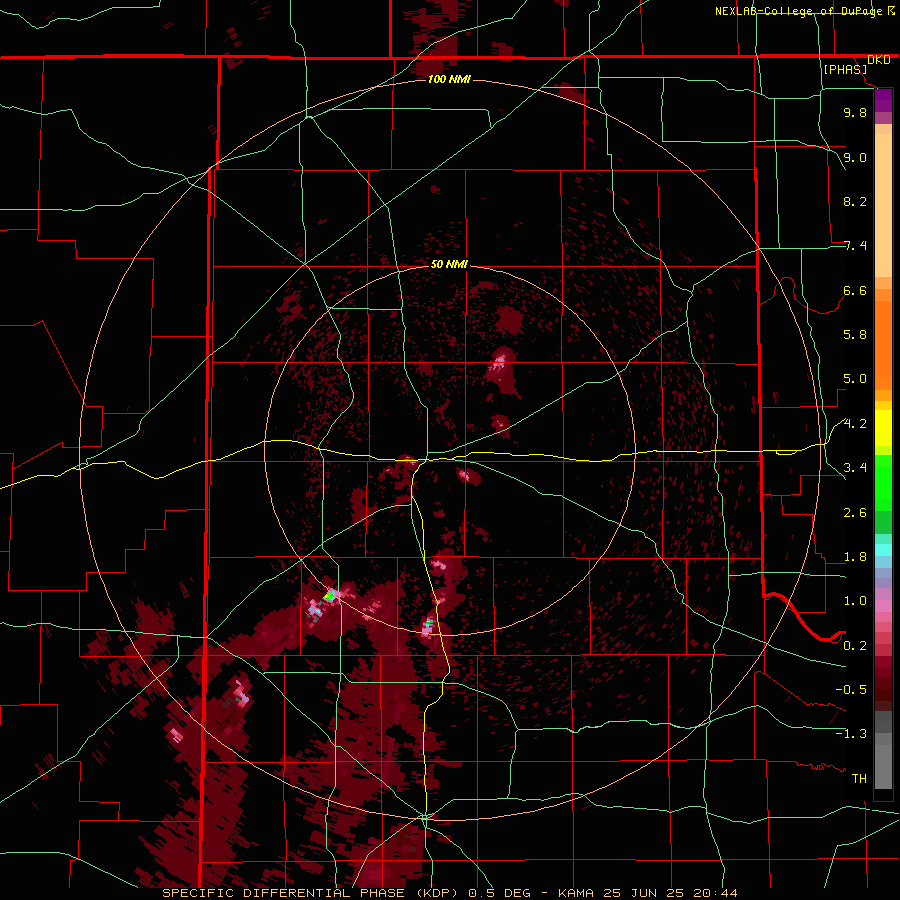Click the DKD label above the legend
Viewport: 900px width, 900px height.
(x=879, y=60)
